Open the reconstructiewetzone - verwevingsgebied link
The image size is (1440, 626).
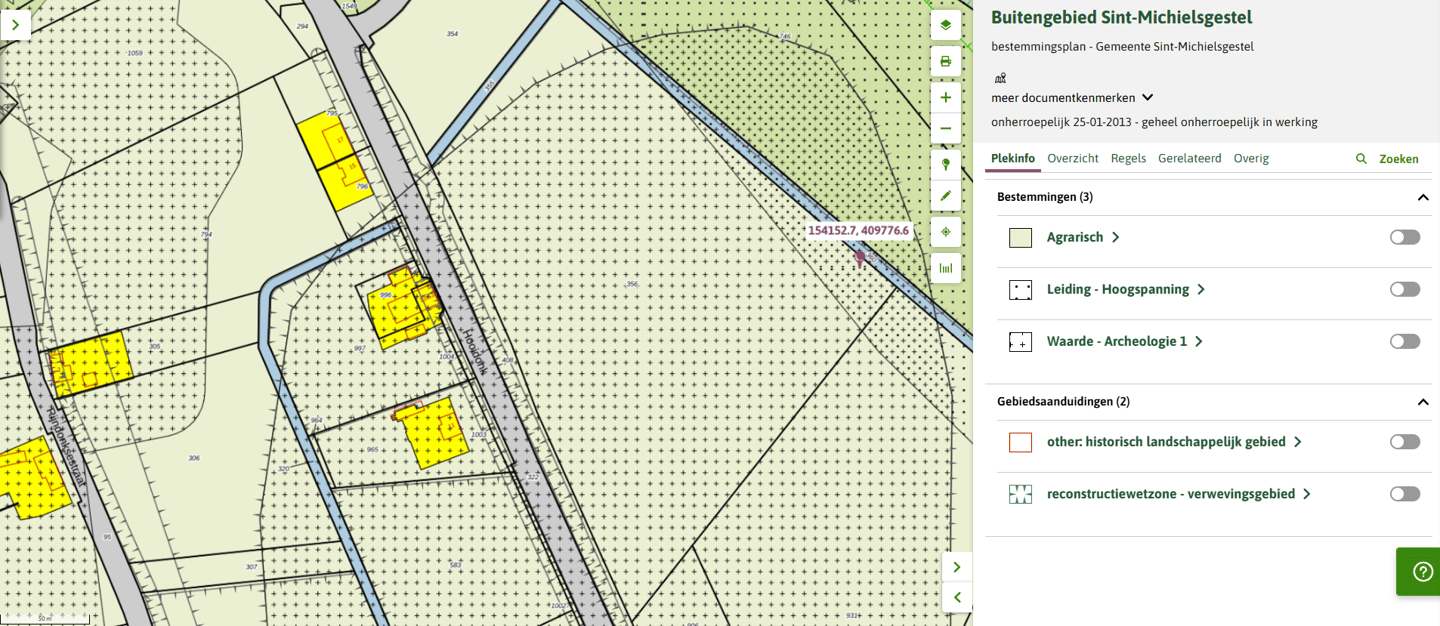click(1171, 494)
